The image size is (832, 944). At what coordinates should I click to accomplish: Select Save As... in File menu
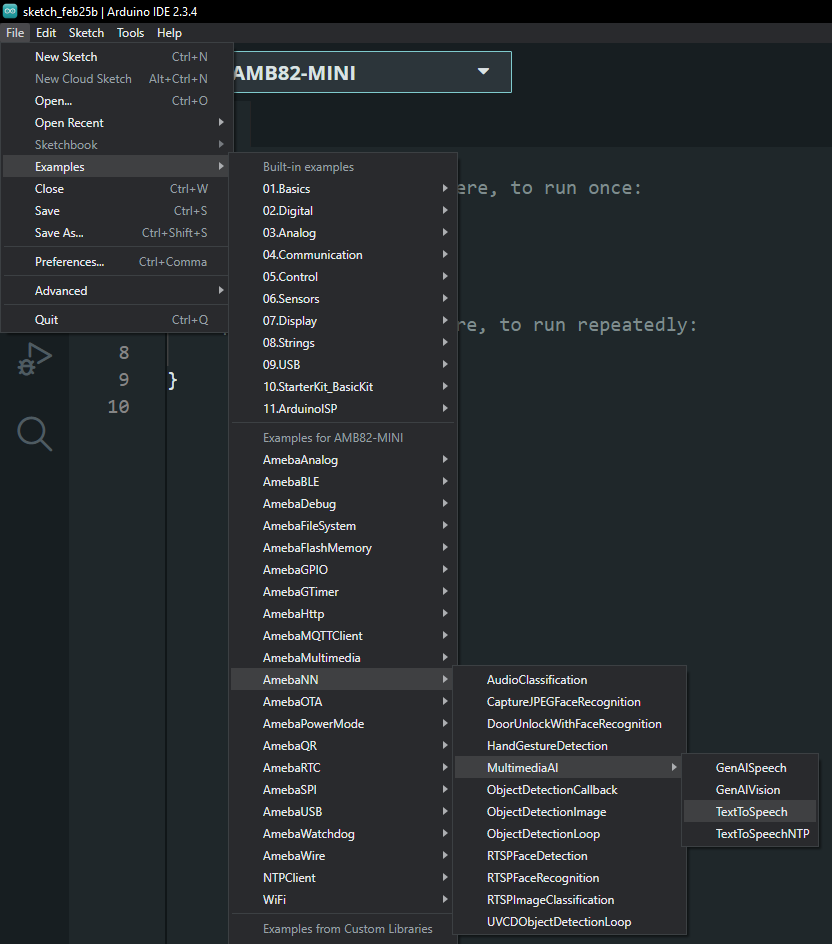click(116, 233)
